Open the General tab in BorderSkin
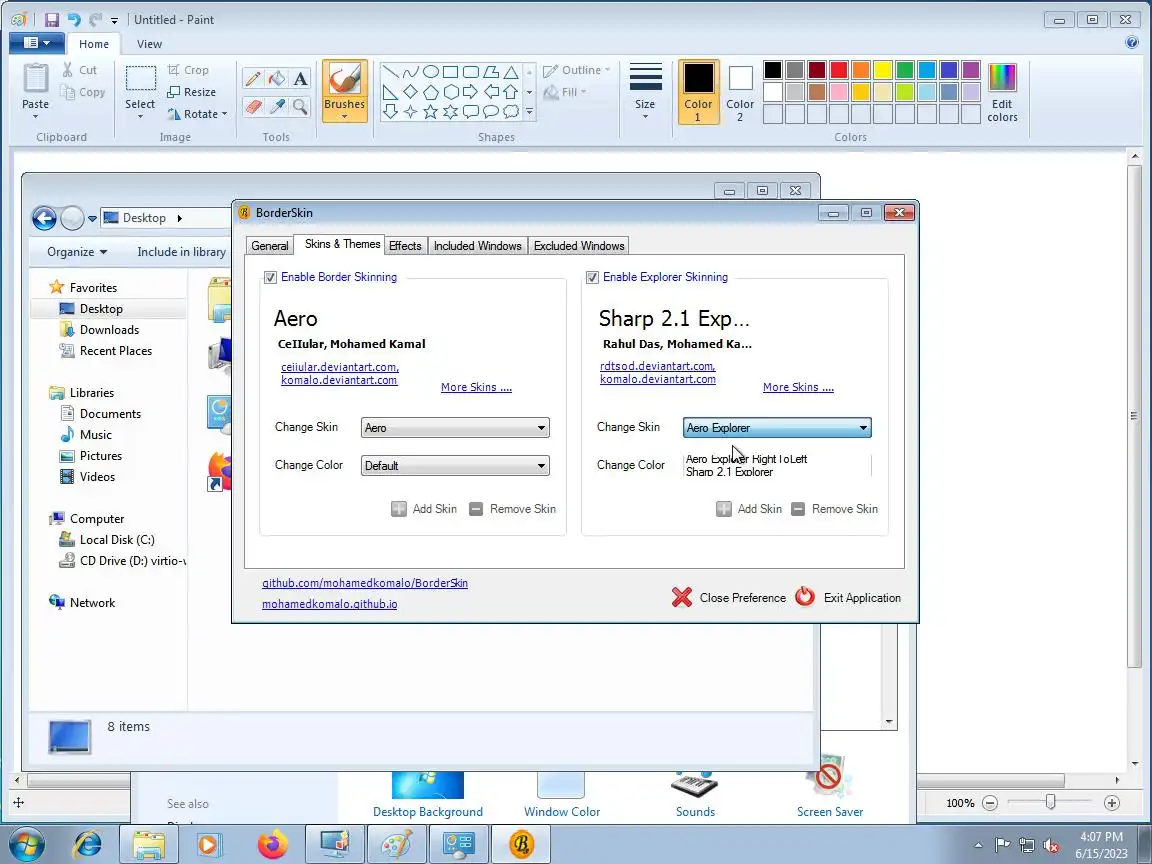 270,245
